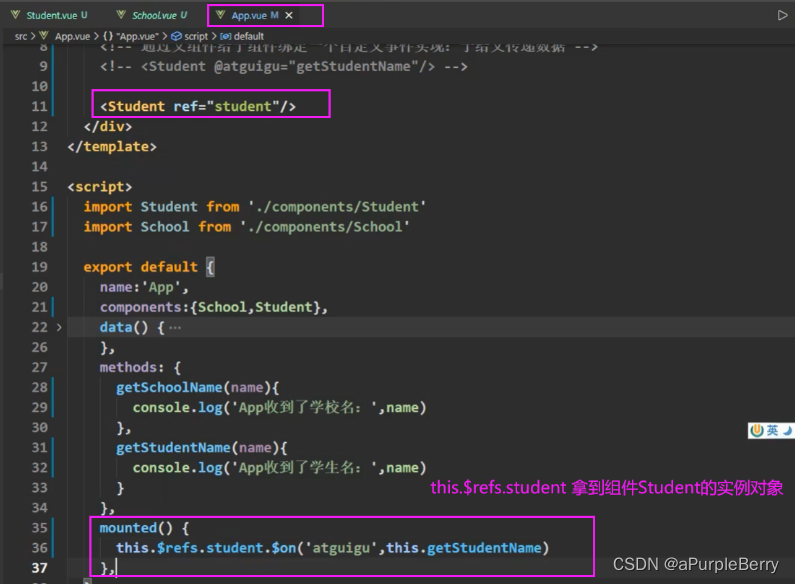This screenshot has width=795, height=584.
Task: Click the getSchoolName(name) method name
Action: (169, 388)
